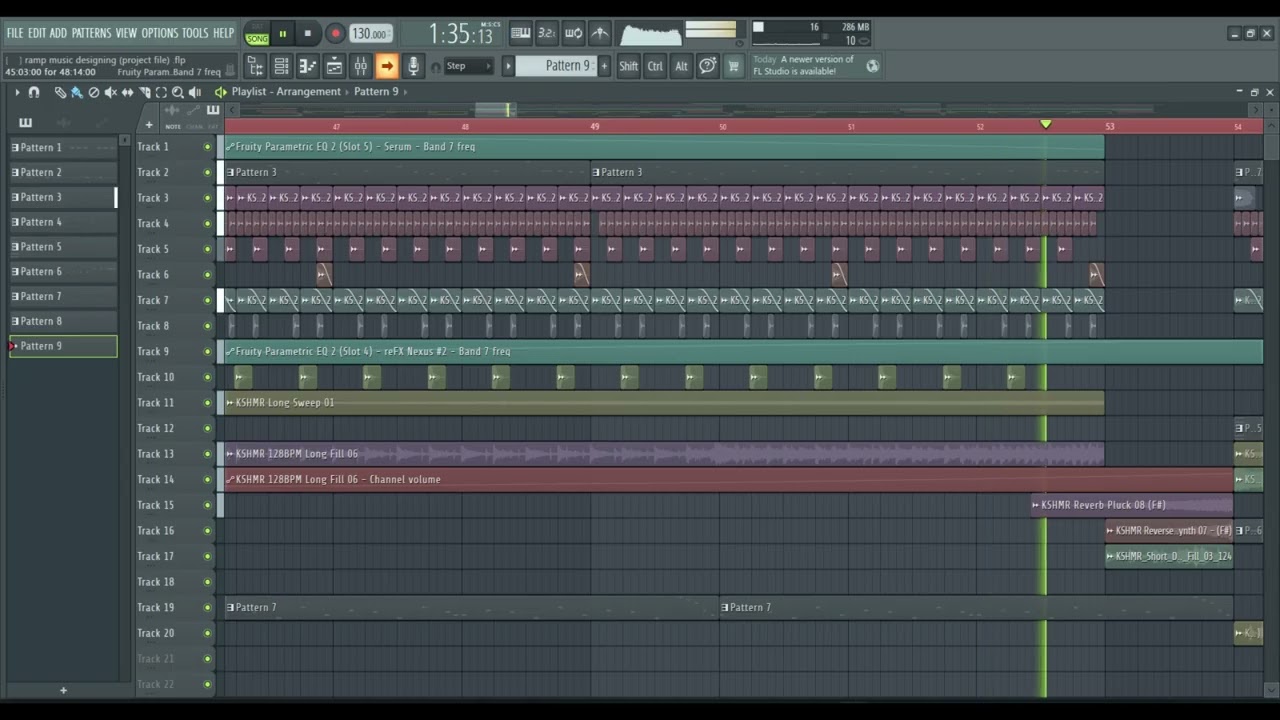Choose the Select tool

click(x=161, y=92)
